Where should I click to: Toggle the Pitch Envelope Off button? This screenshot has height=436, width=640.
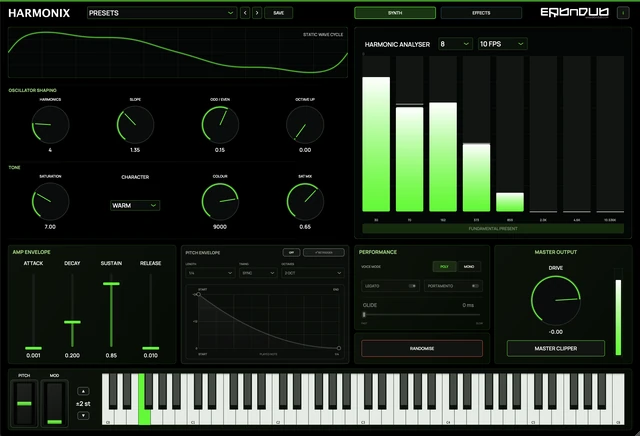coord(291,253)
